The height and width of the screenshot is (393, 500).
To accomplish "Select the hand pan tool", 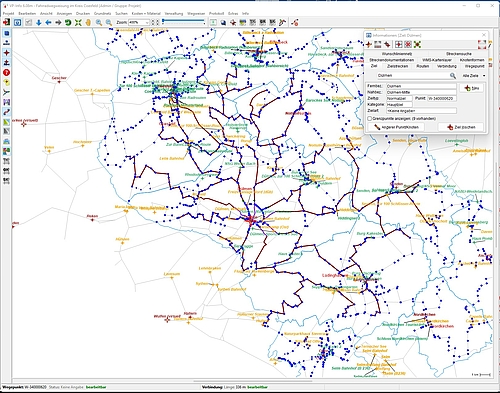I will coord(88,22).
